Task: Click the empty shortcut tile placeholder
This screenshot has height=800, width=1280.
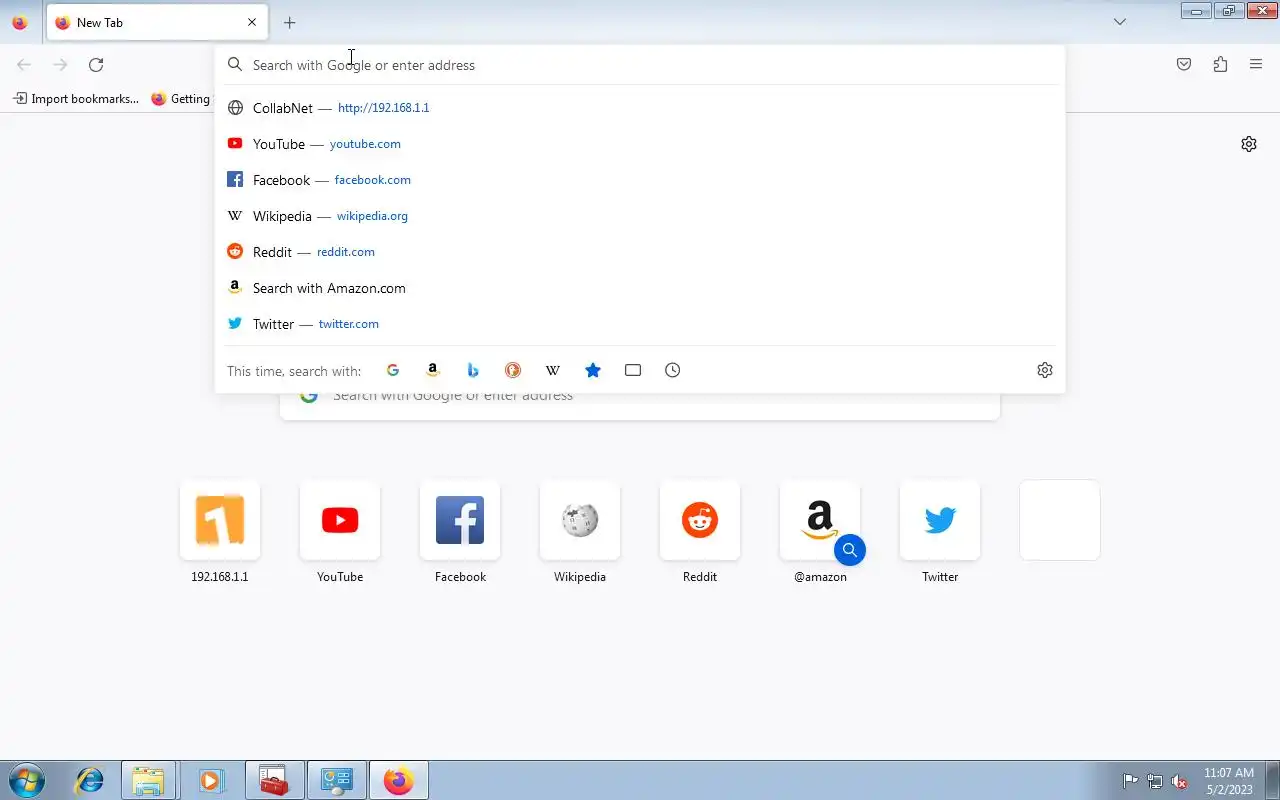Action: 1060,520
